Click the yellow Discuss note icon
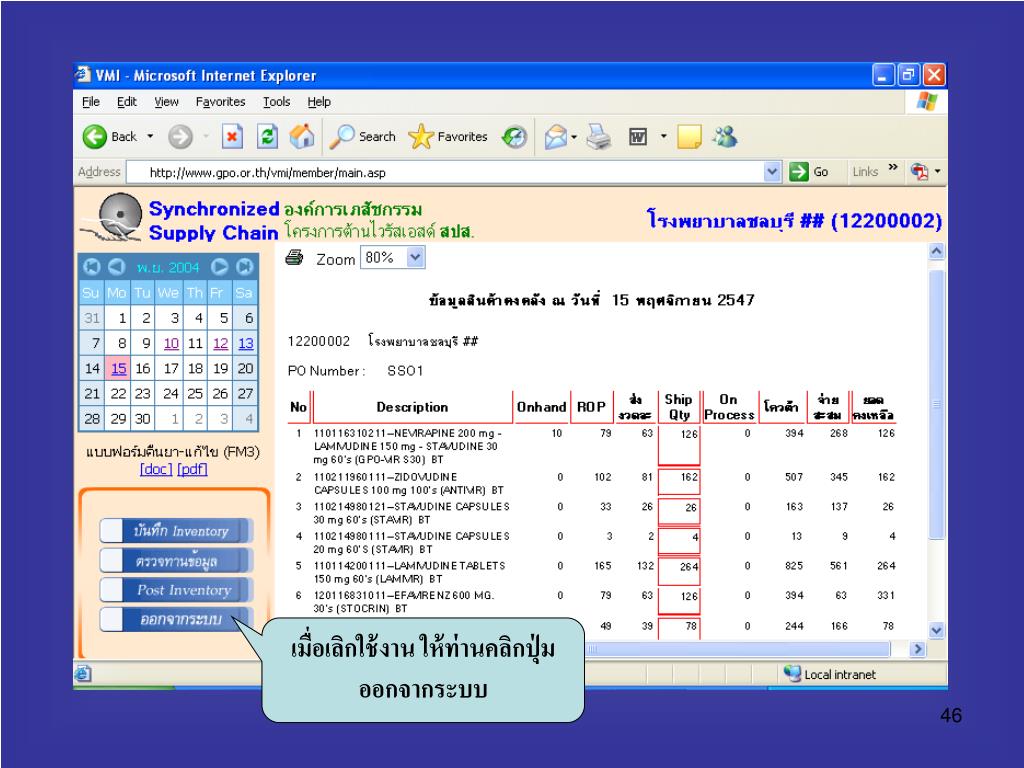 click(x=689, y=136)
